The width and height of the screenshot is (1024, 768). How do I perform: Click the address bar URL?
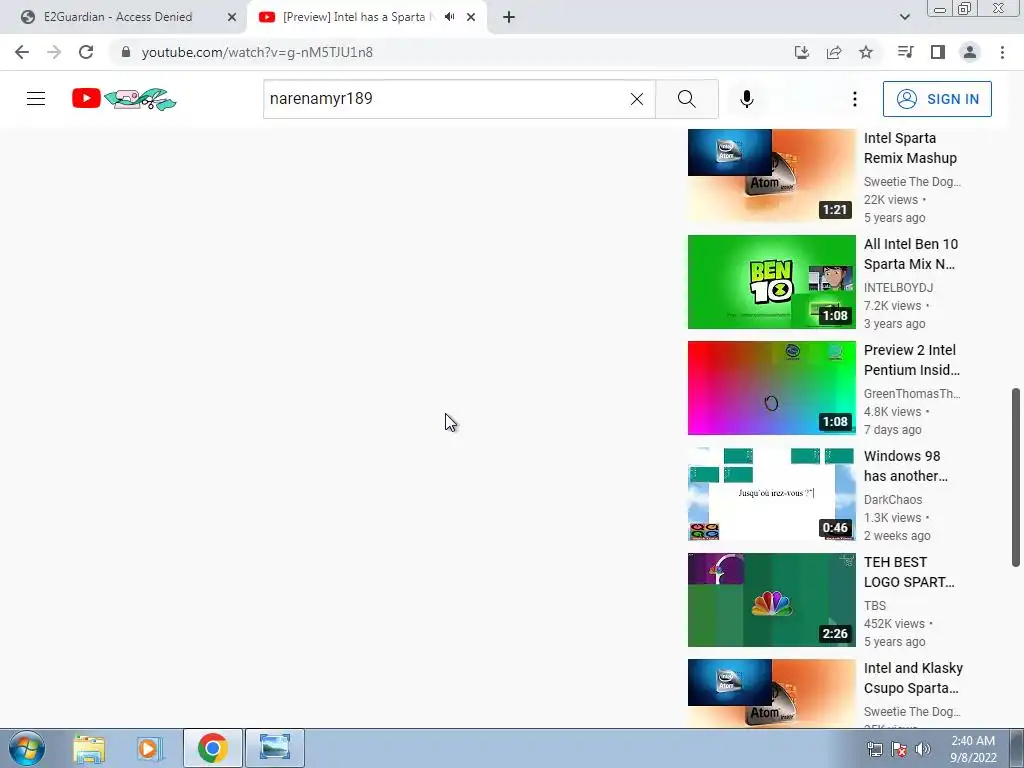pos(257,52)
